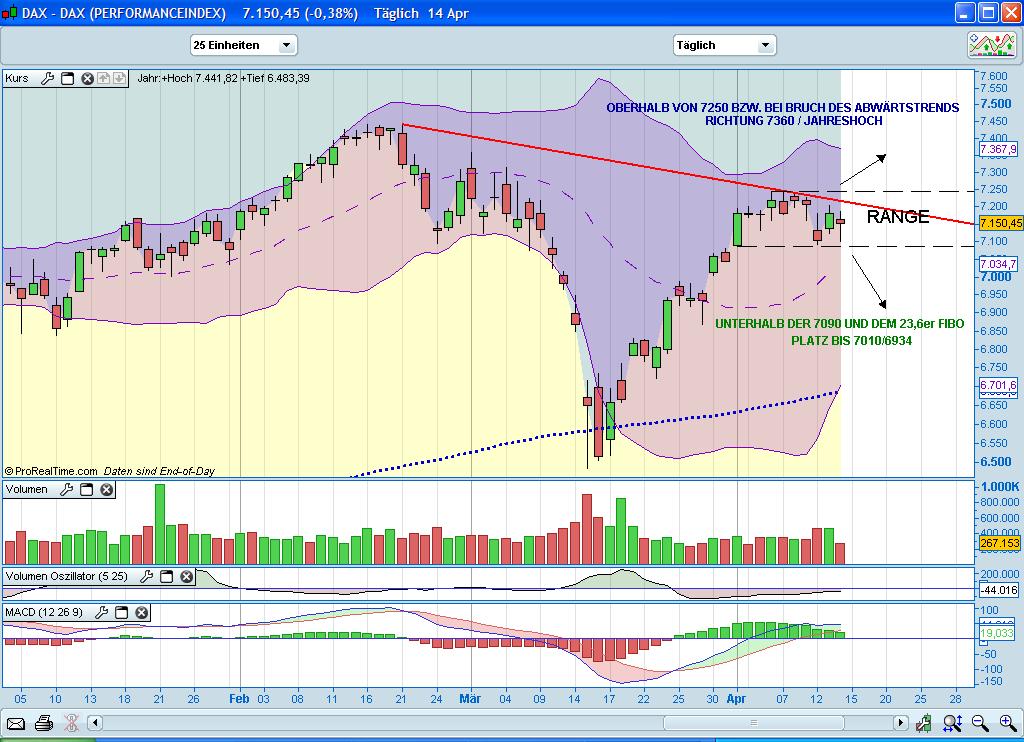Click the Mär date axis label

point(470,699)
